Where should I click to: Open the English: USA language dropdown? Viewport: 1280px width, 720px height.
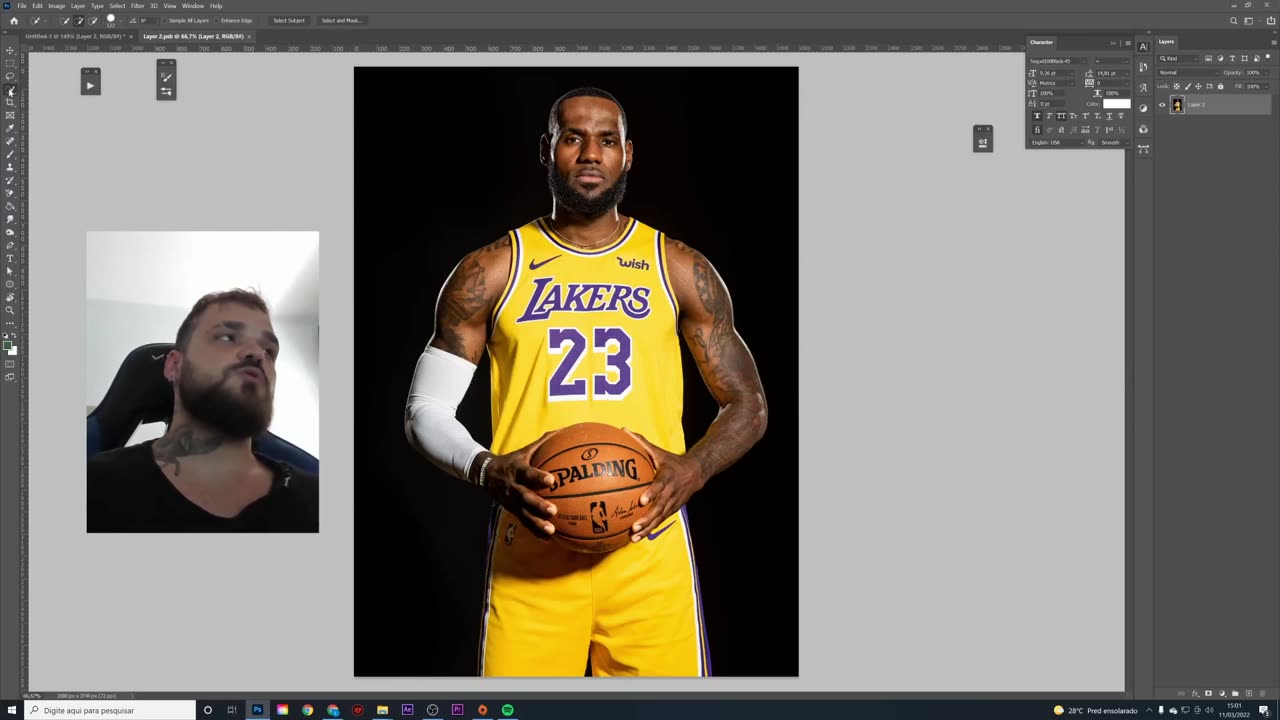[1058, 142]
